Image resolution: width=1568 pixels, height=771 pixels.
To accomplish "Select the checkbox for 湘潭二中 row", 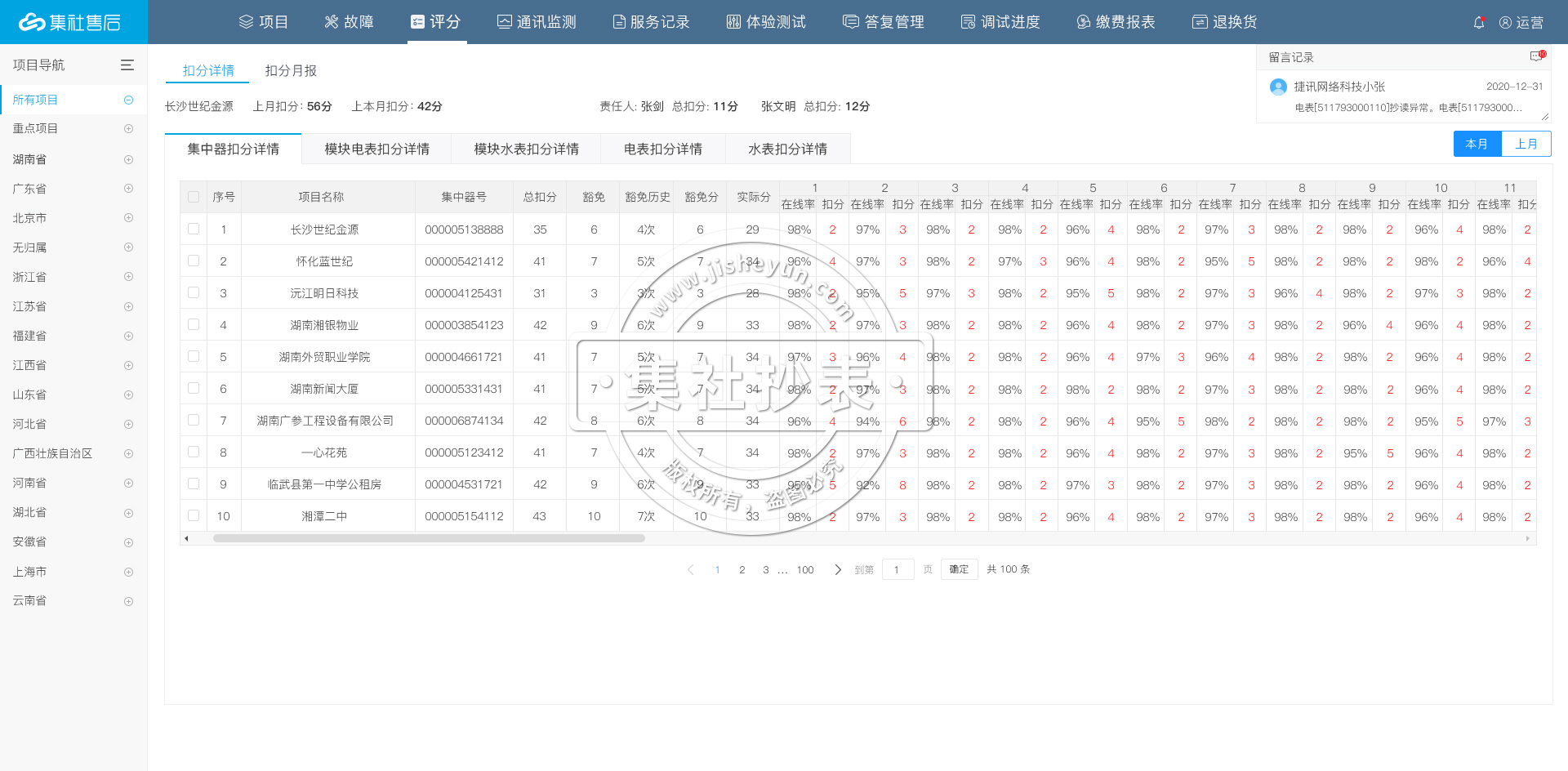I will coord(194,516).
